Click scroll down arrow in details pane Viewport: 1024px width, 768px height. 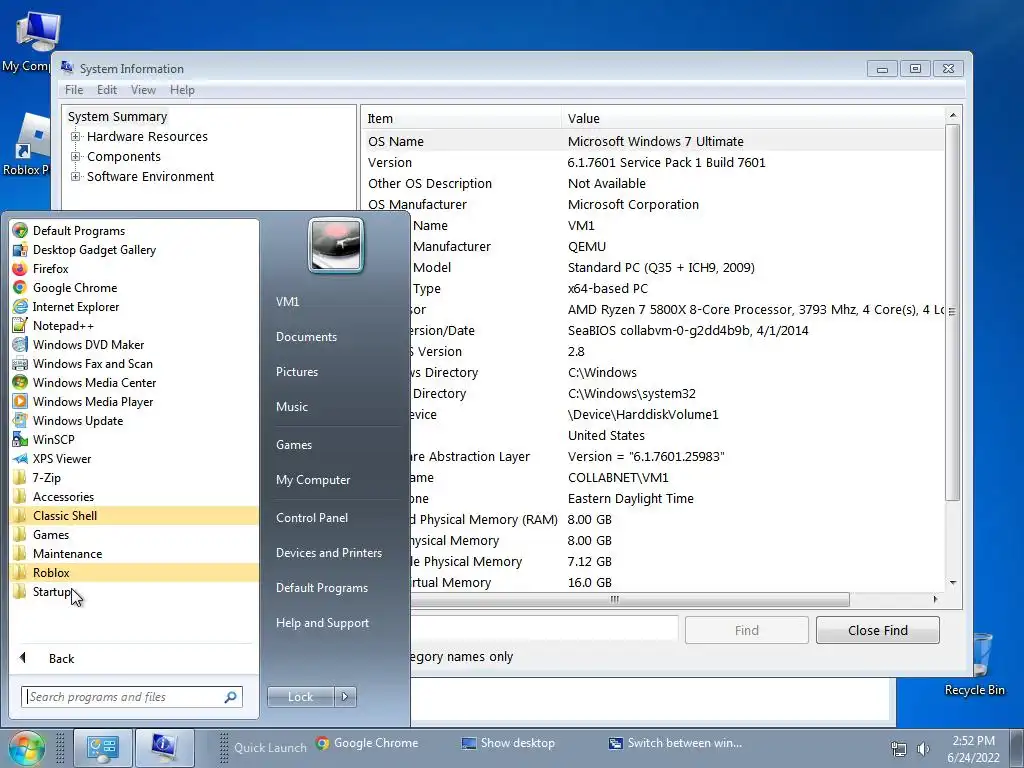[953, 583]
